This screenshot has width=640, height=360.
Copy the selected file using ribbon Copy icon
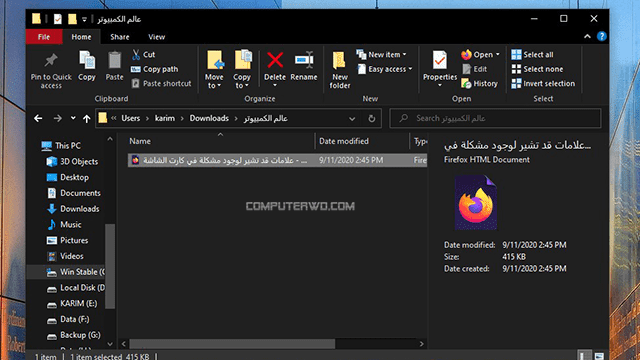[87, 66]
